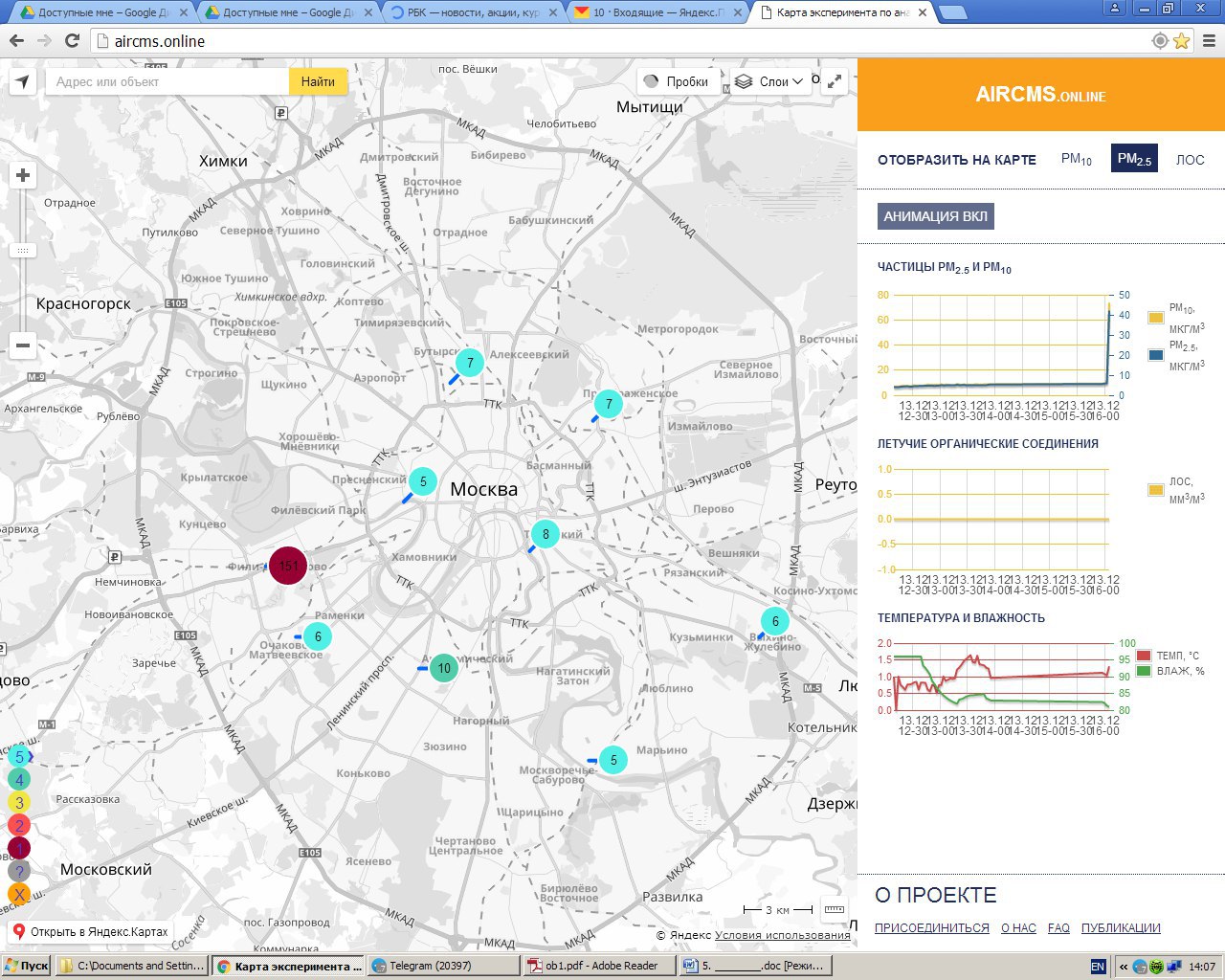
Task: Bookmark this page with the star icon
Action: tap(1182, 41)
